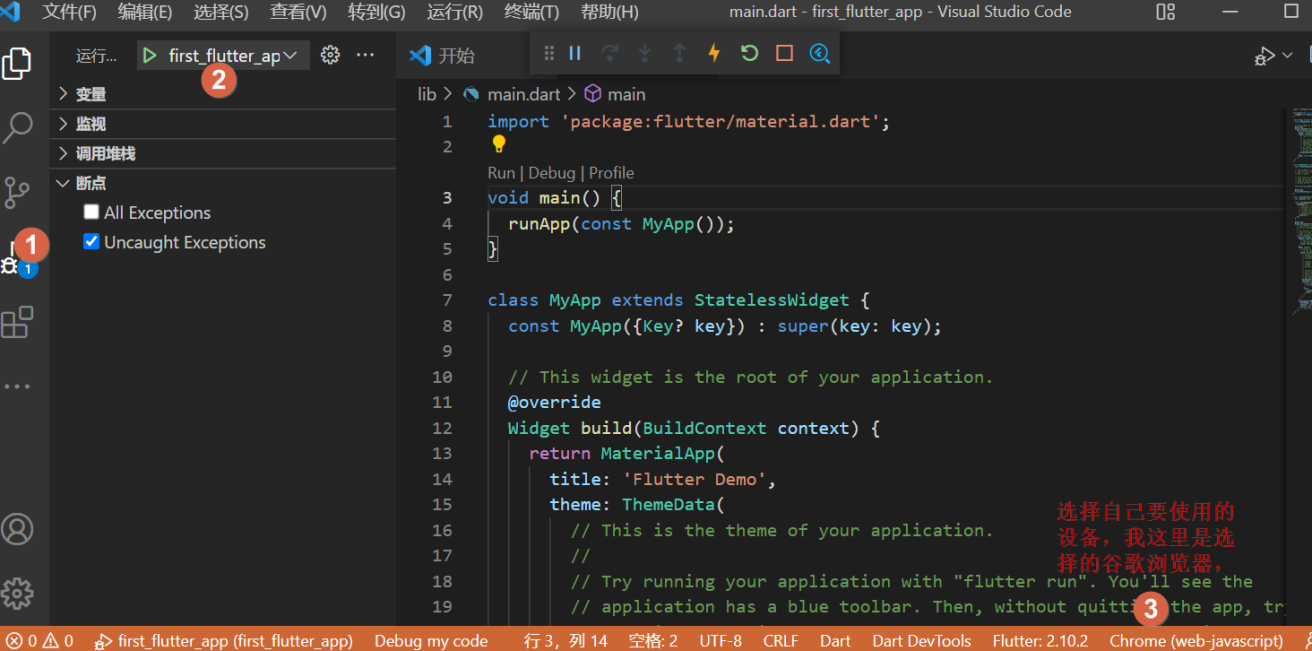
Task: Click first_flutter_app debug target in status bar
Action: (x=223, y=641)
